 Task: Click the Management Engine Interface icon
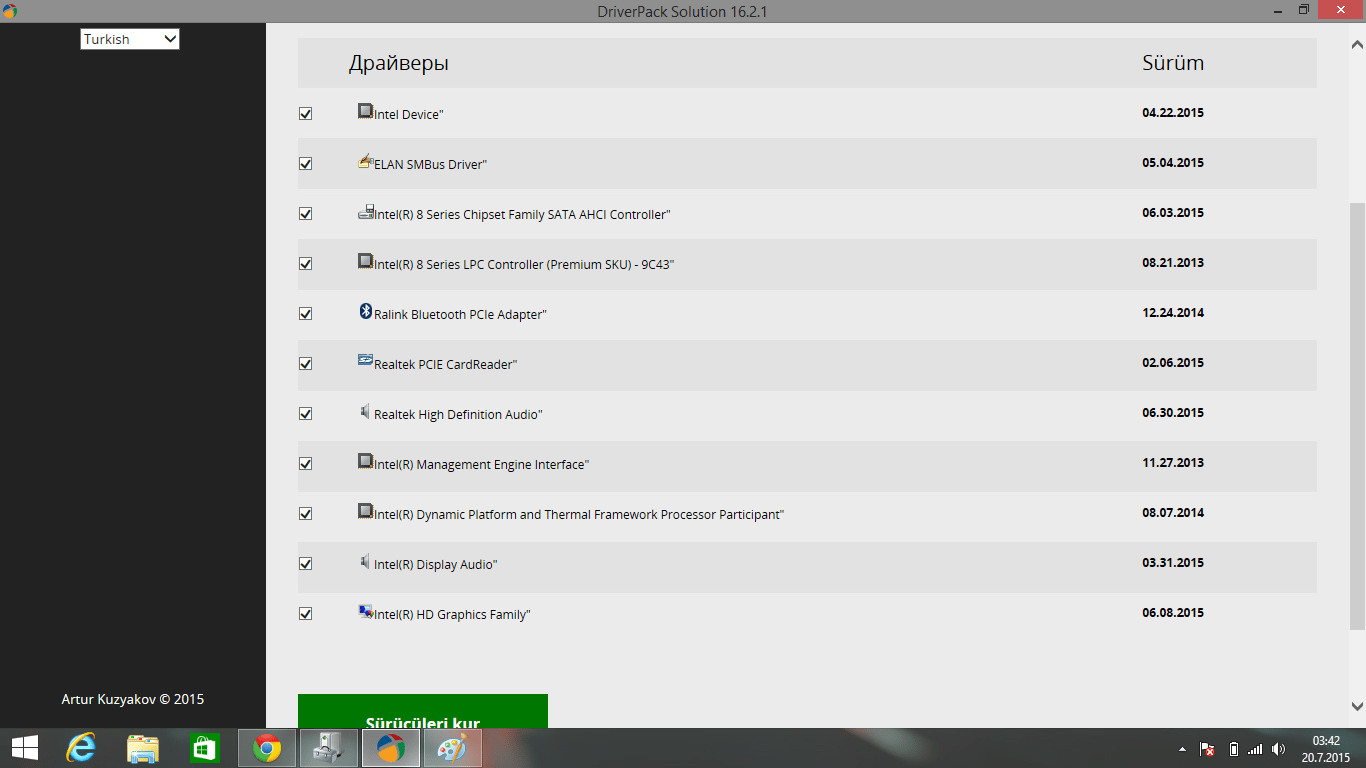pyautogui.click(x=365, y=461)
